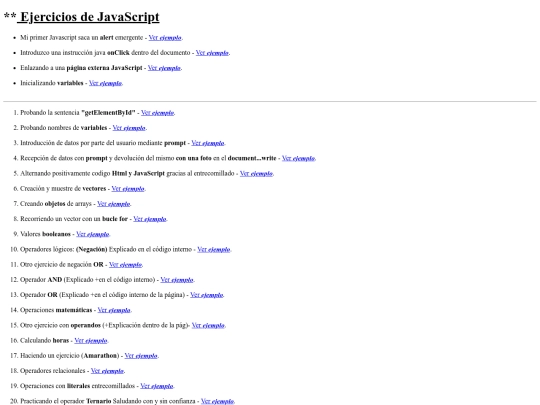The height and width of the screenshot is (405, 540).
Task: Open 'Ver ejemplo' for negación OR exercise
Action: 125,264
